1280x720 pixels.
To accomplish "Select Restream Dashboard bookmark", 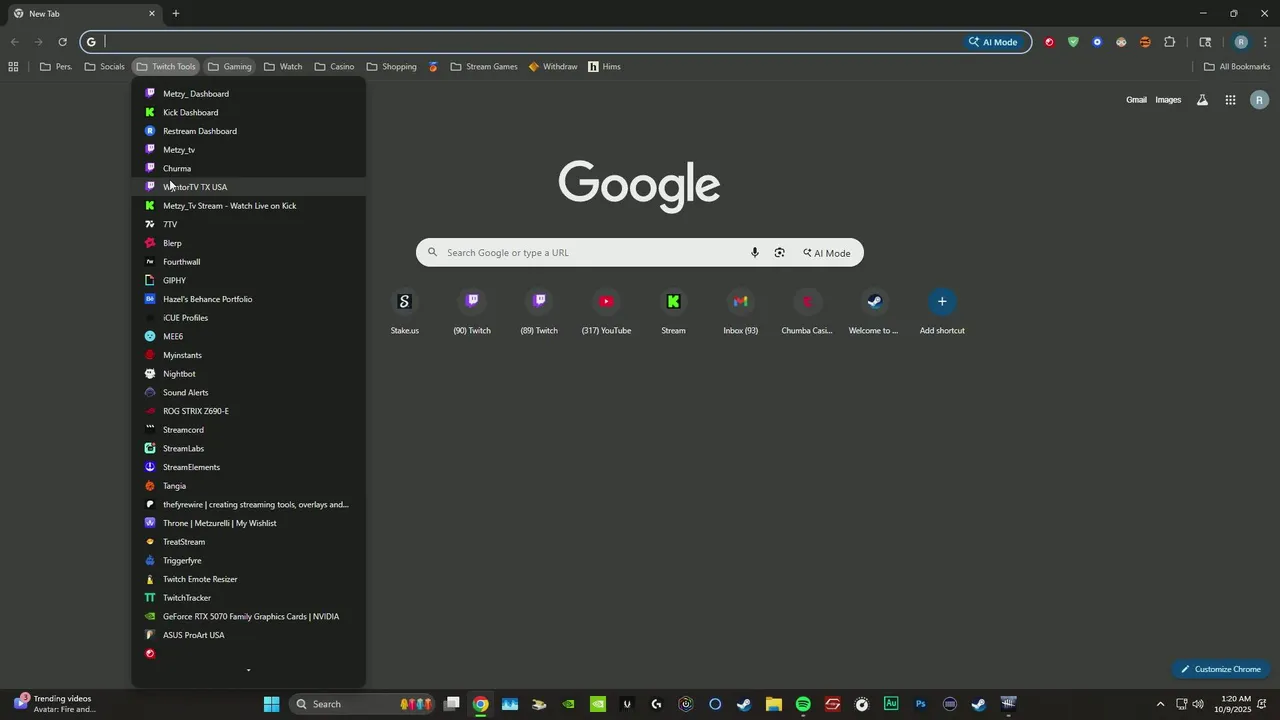I will [248, 131].
